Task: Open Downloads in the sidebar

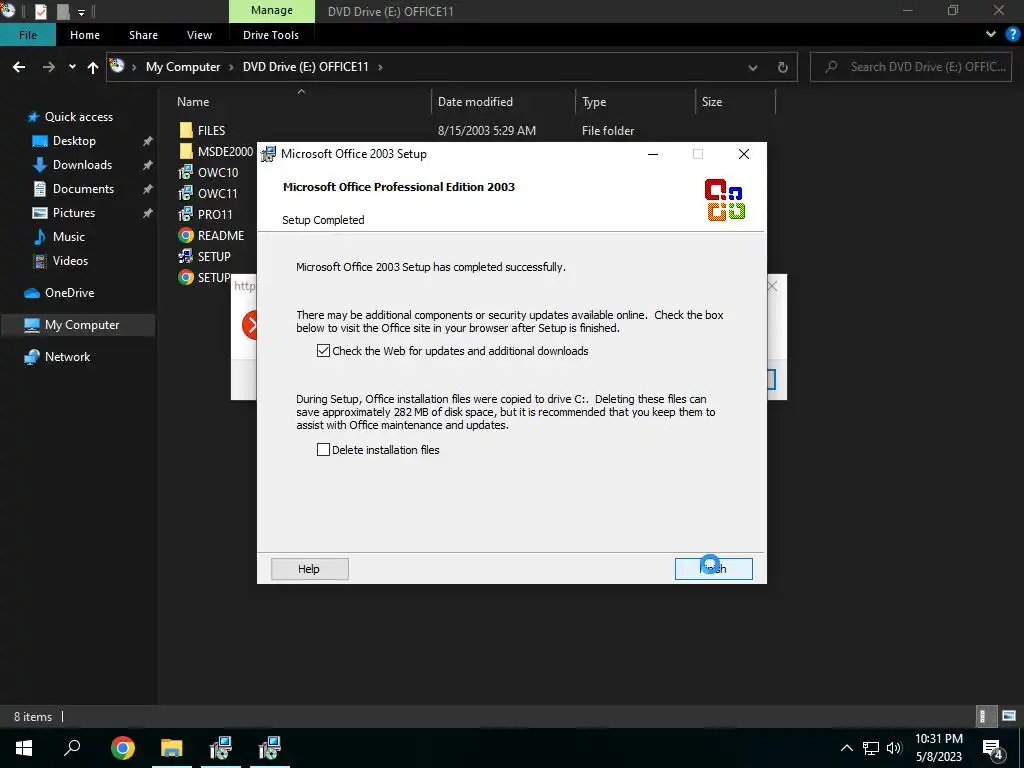Action: coord(72,165)
